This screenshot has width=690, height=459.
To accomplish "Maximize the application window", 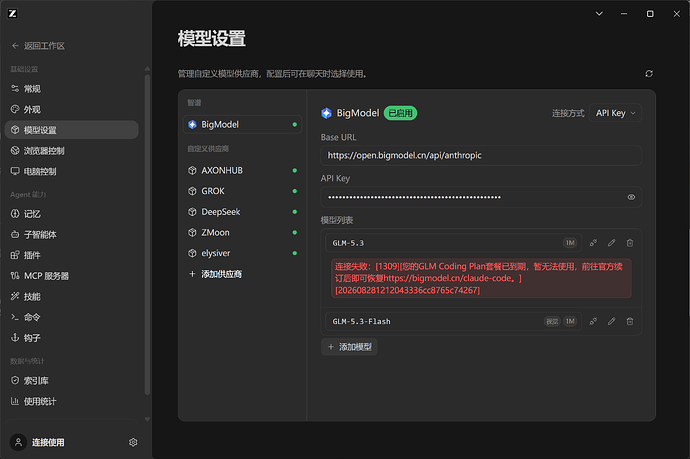I will click(x=650, y=14).
